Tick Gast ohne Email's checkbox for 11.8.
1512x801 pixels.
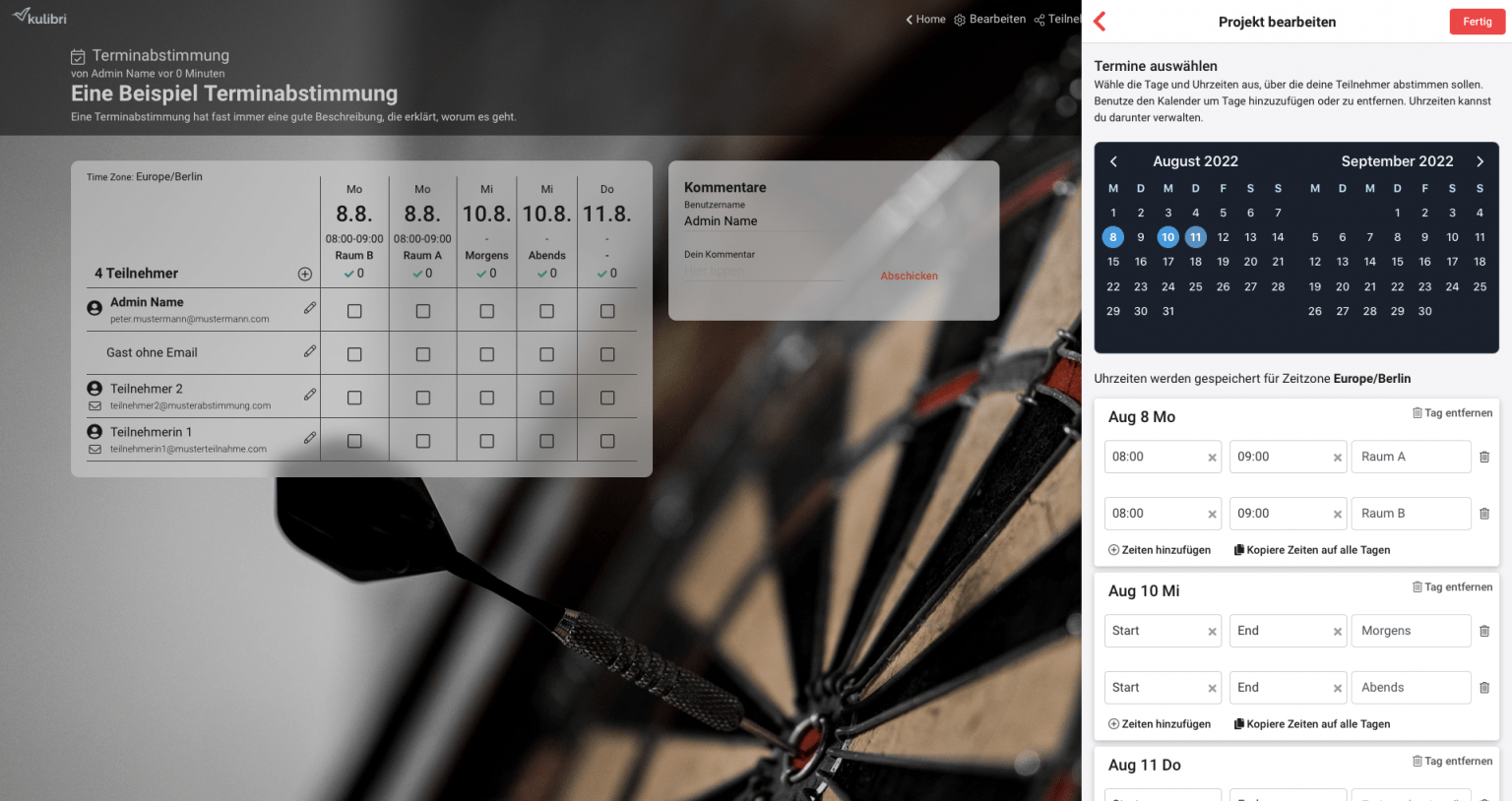click(607, 354)
